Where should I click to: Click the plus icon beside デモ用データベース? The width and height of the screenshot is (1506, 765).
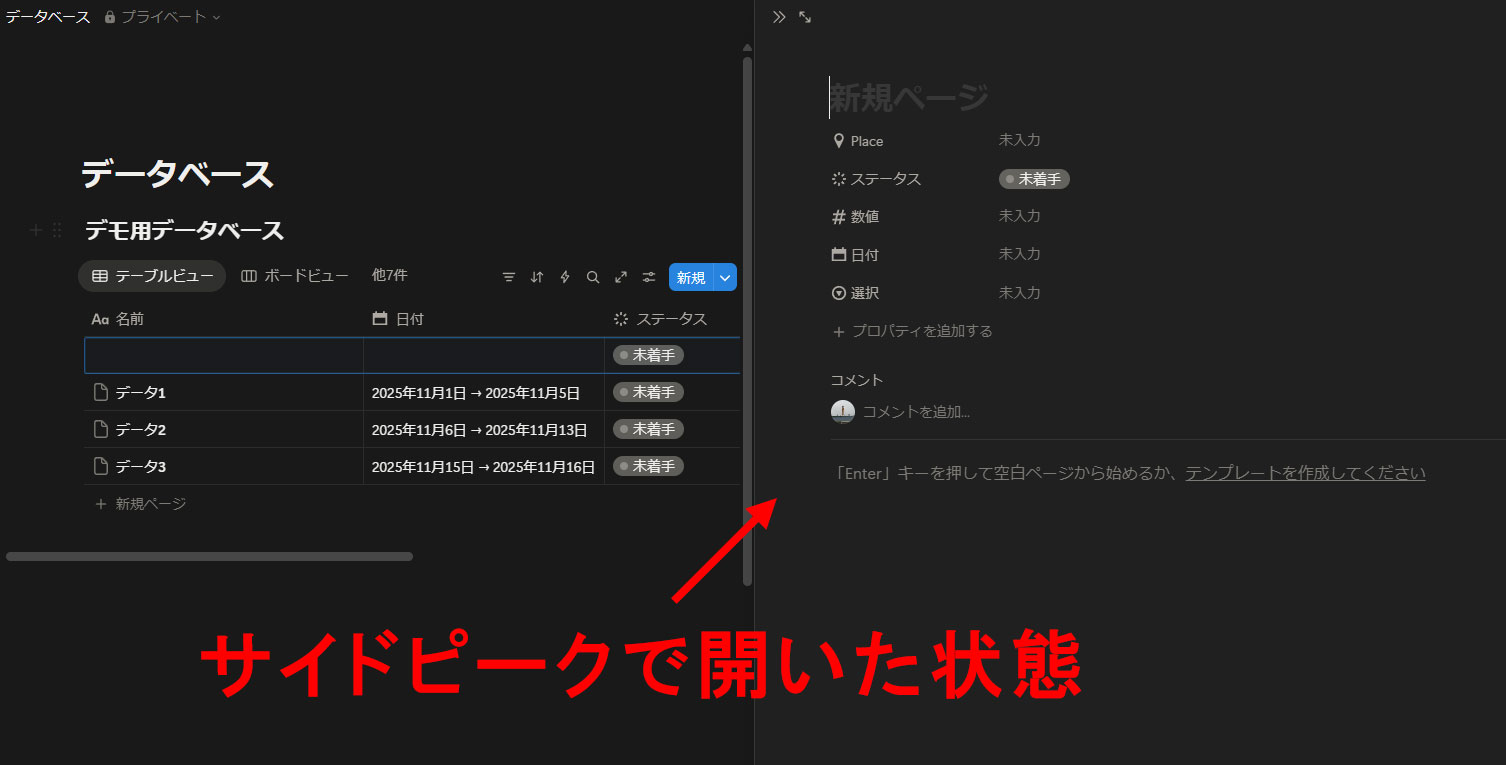(x=36, y=231)
